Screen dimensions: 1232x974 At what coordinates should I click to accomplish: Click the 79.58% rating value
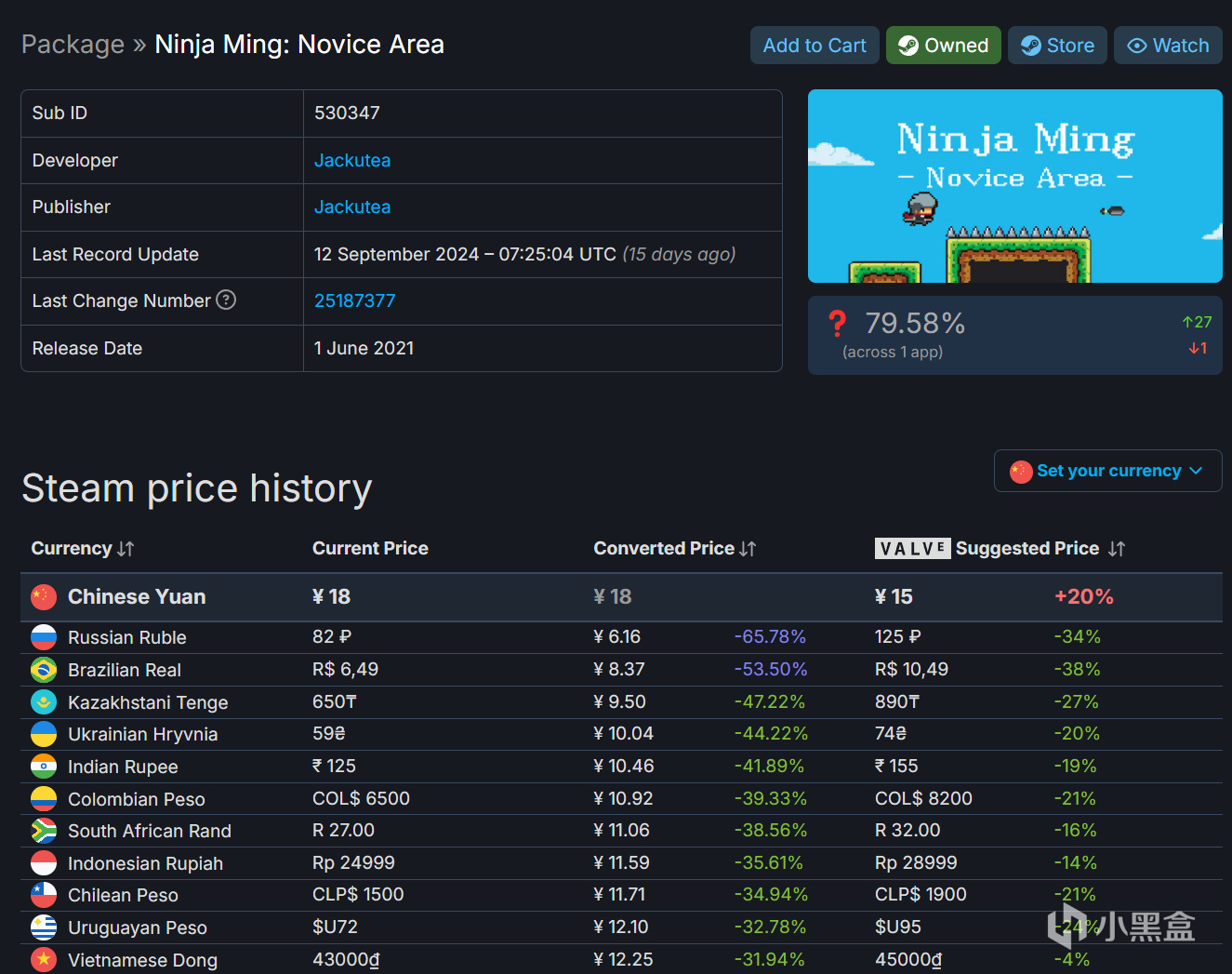915,323
